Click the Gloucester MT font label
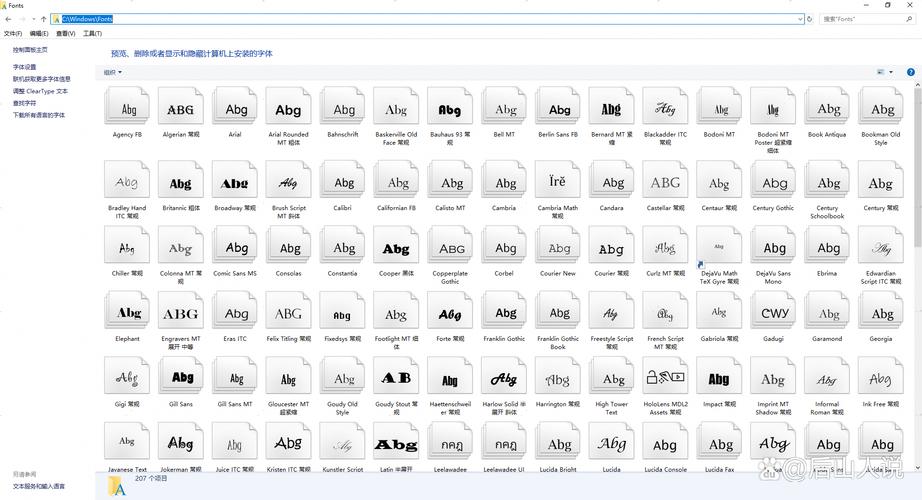The width and height of the screenshot is (922, 500). coord(289,408)
